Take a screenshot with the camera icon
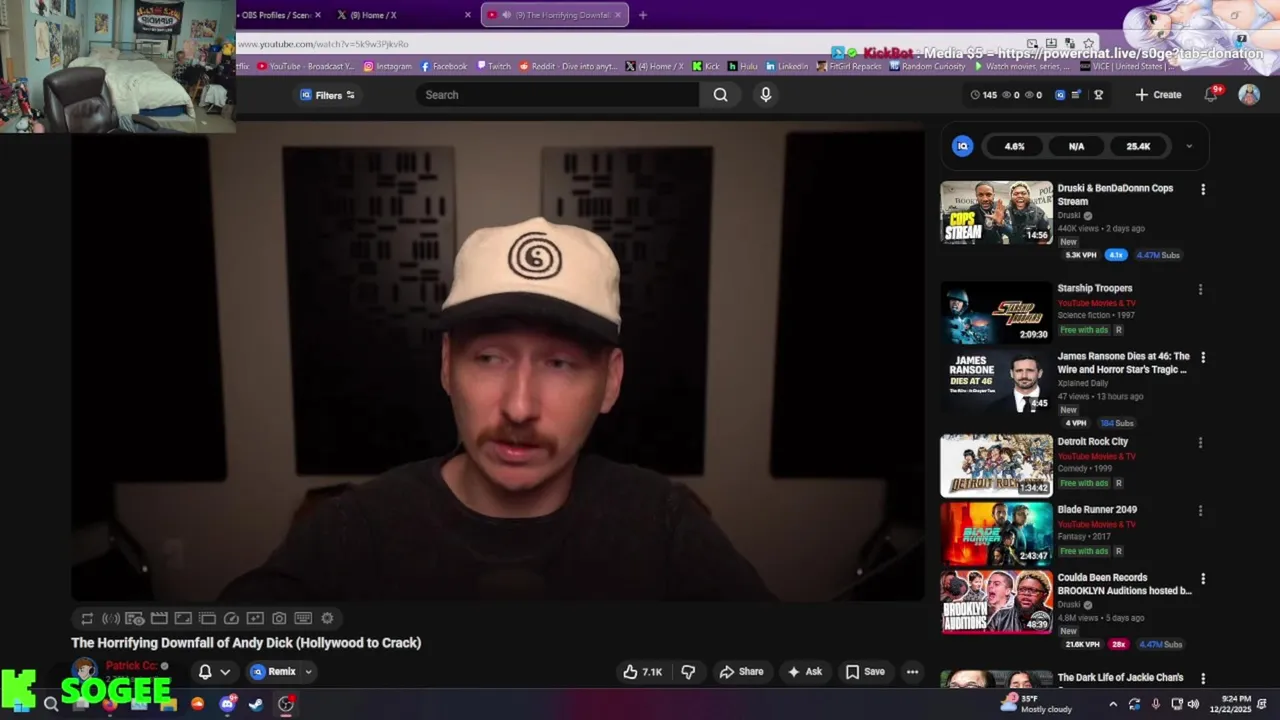The width and height of the screenshot is (1280, 720). click(279, 619)
